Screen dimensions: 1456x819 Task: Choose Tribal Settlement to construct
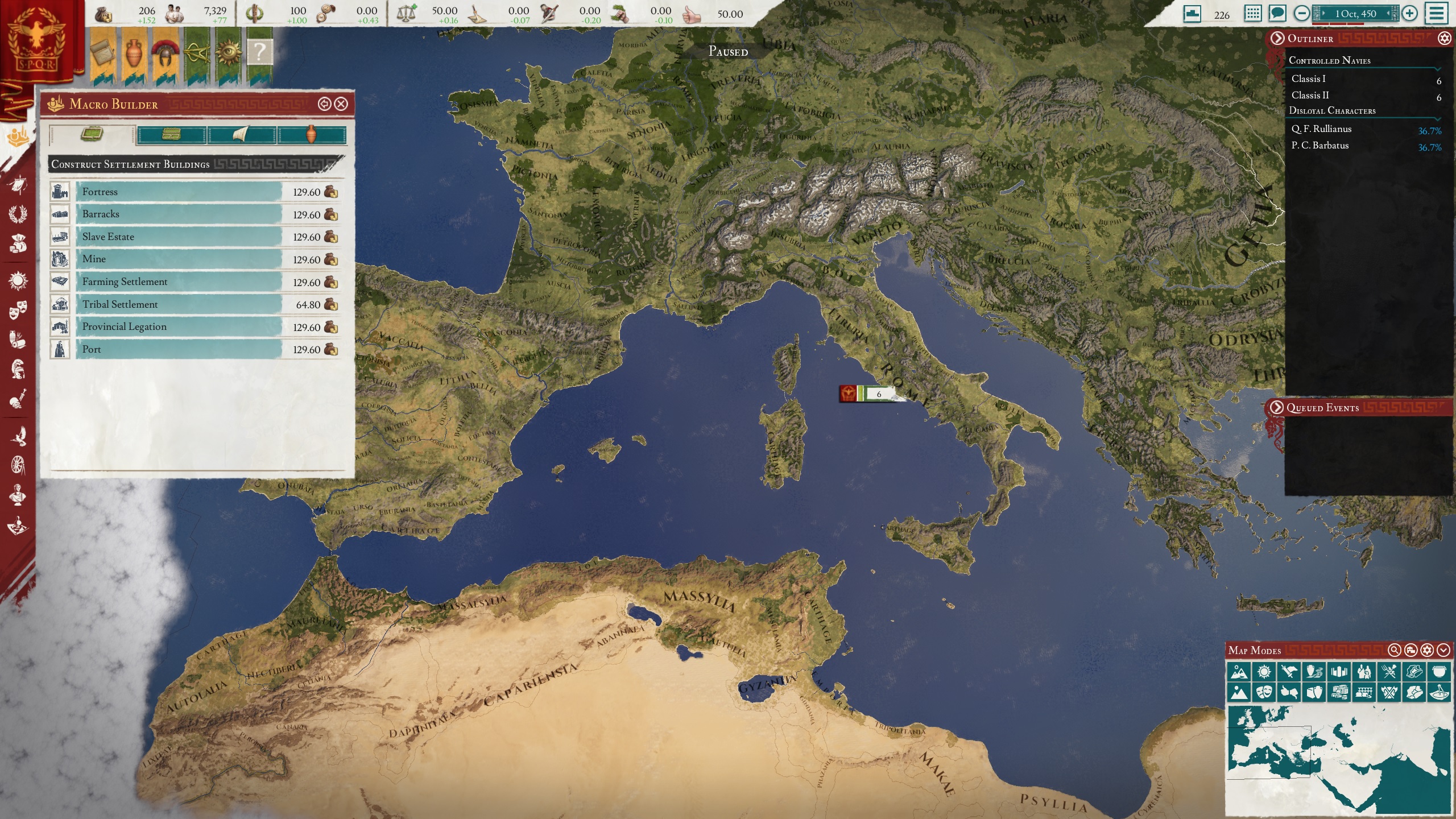click(x=195, y=304)
